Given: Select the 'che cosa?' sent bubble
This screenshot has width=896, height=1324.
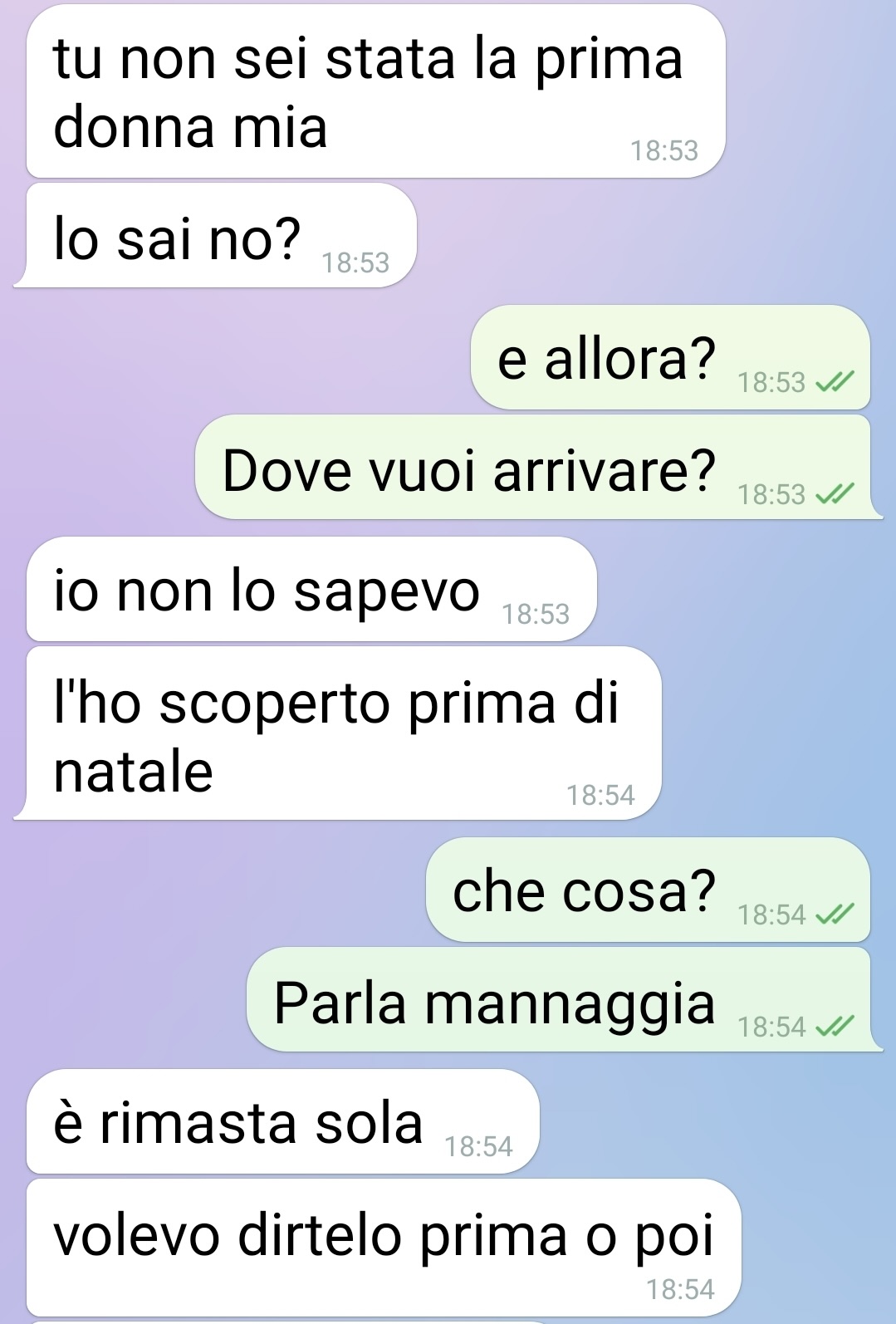Looking at the screenshot, I should coord(648,890).
